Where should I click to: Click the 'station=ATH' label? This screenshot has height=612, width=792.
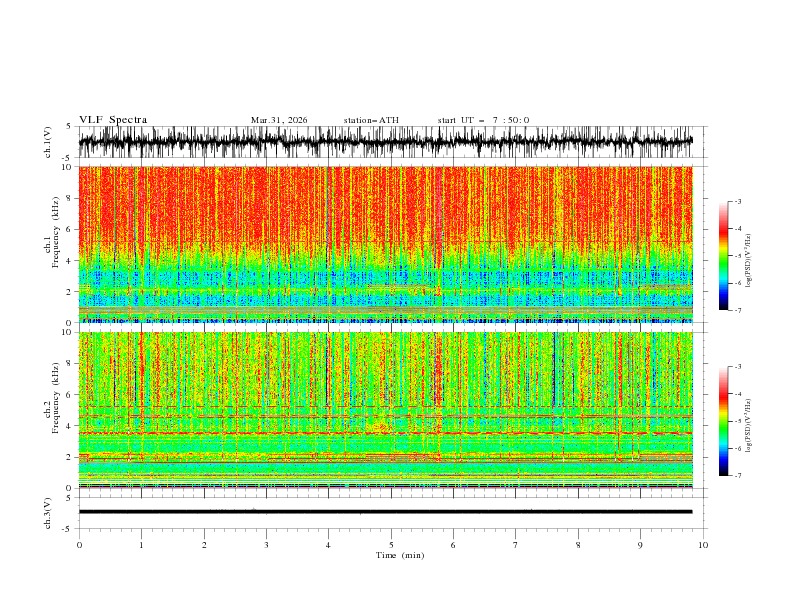tap(371, 120)
